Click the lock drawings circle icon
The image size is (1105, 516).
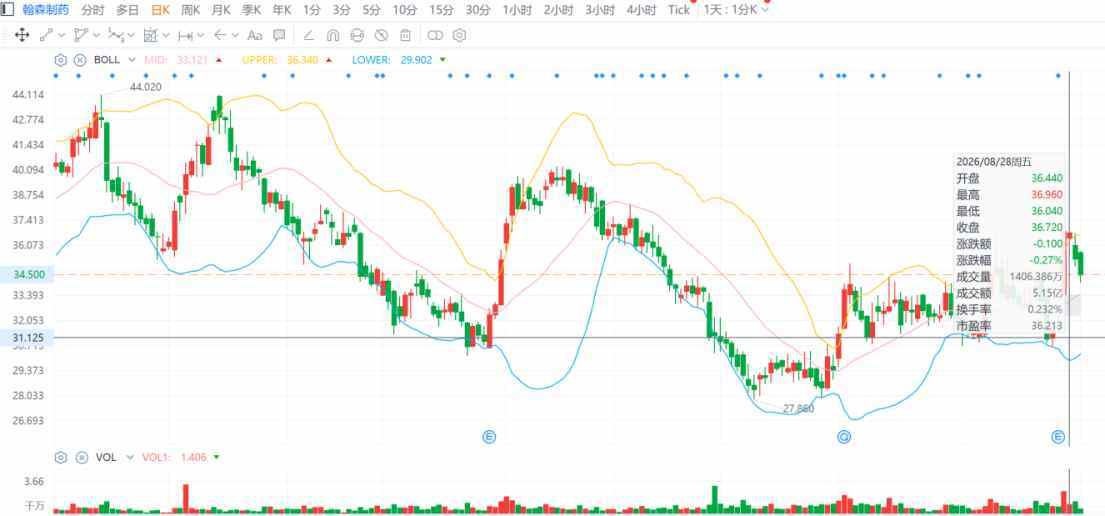(x=357, y=35)
